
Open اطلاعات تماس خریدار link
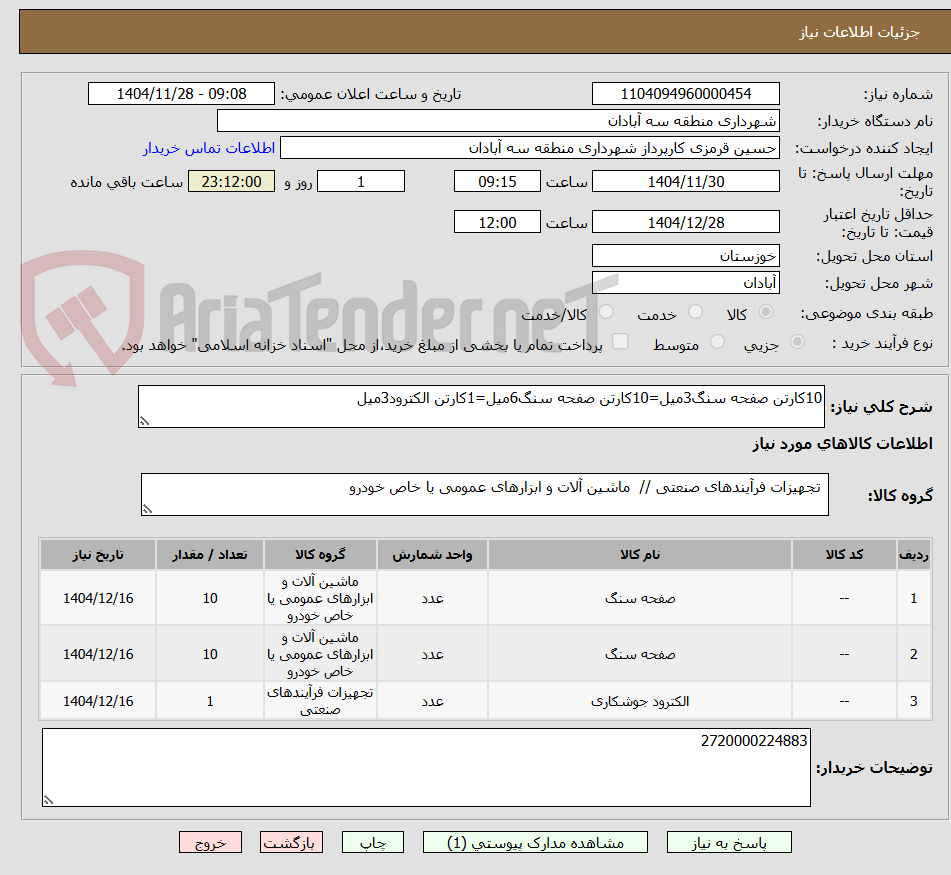click(x=209, y=148)
